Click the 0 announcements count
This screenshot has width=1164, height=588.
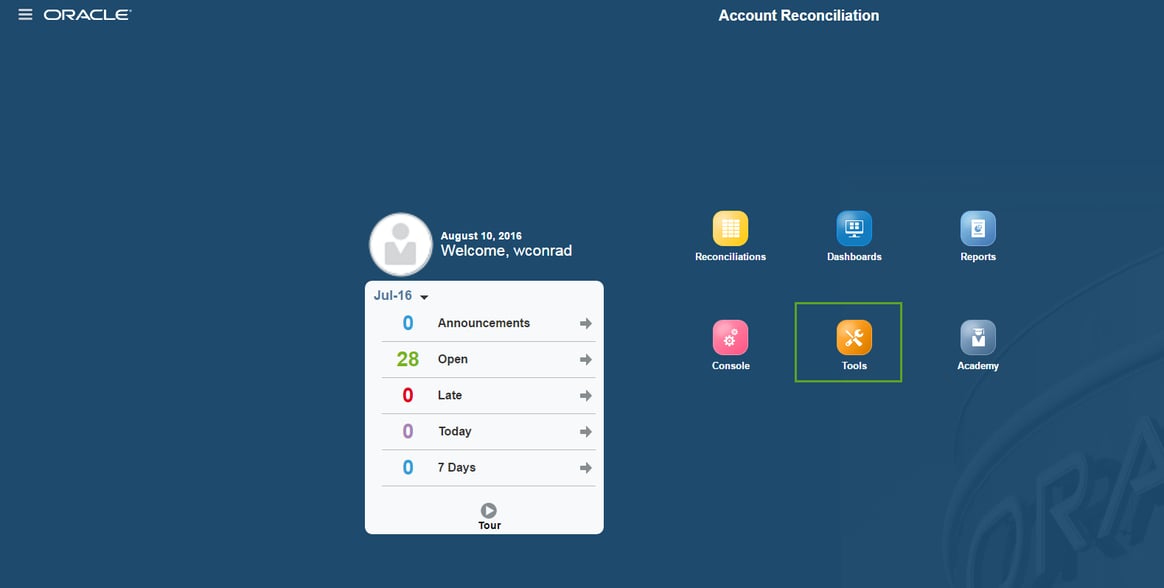point(408,323)
